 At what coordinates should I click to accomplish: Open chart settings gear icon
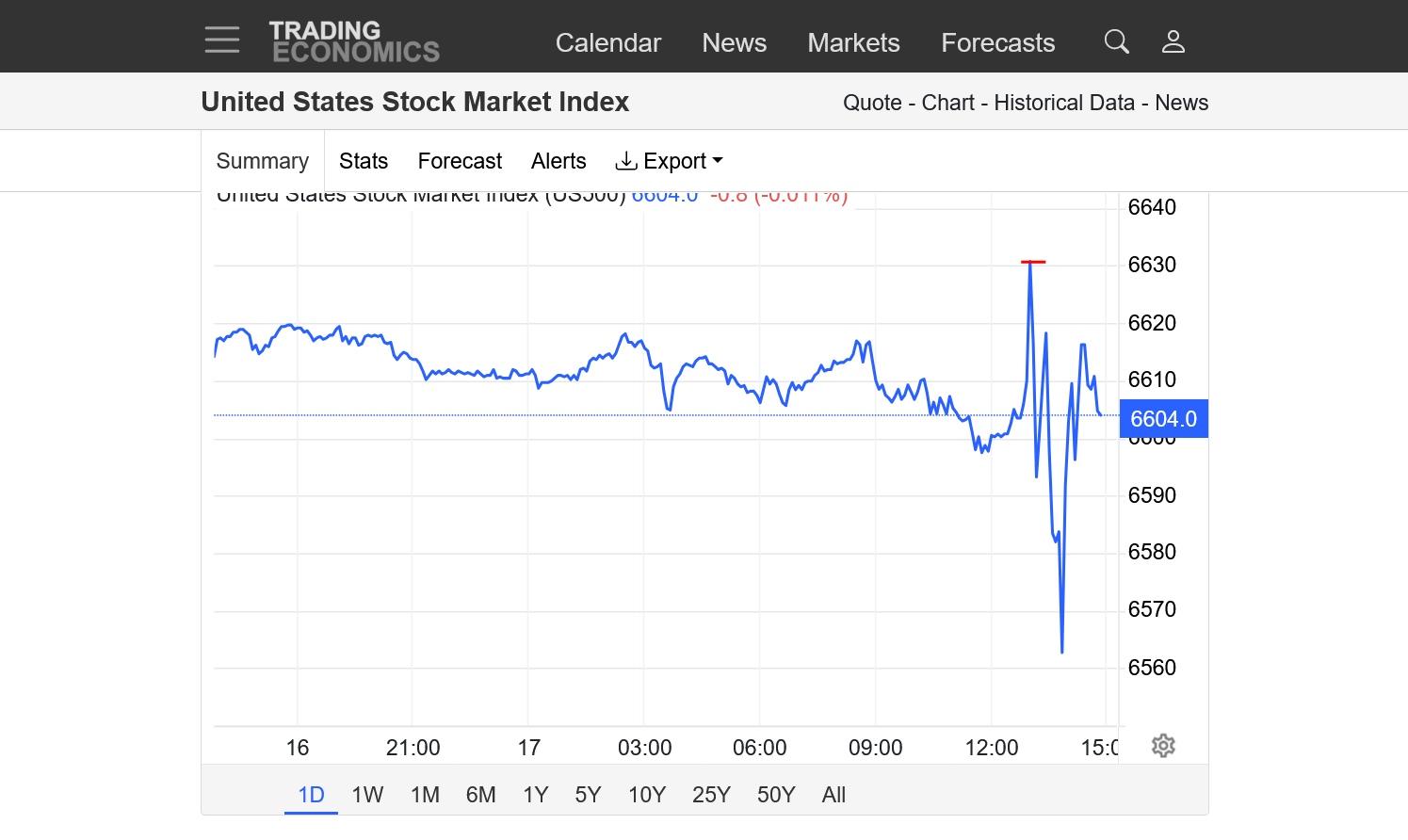pyautogui.click(x=1163, y=746)
